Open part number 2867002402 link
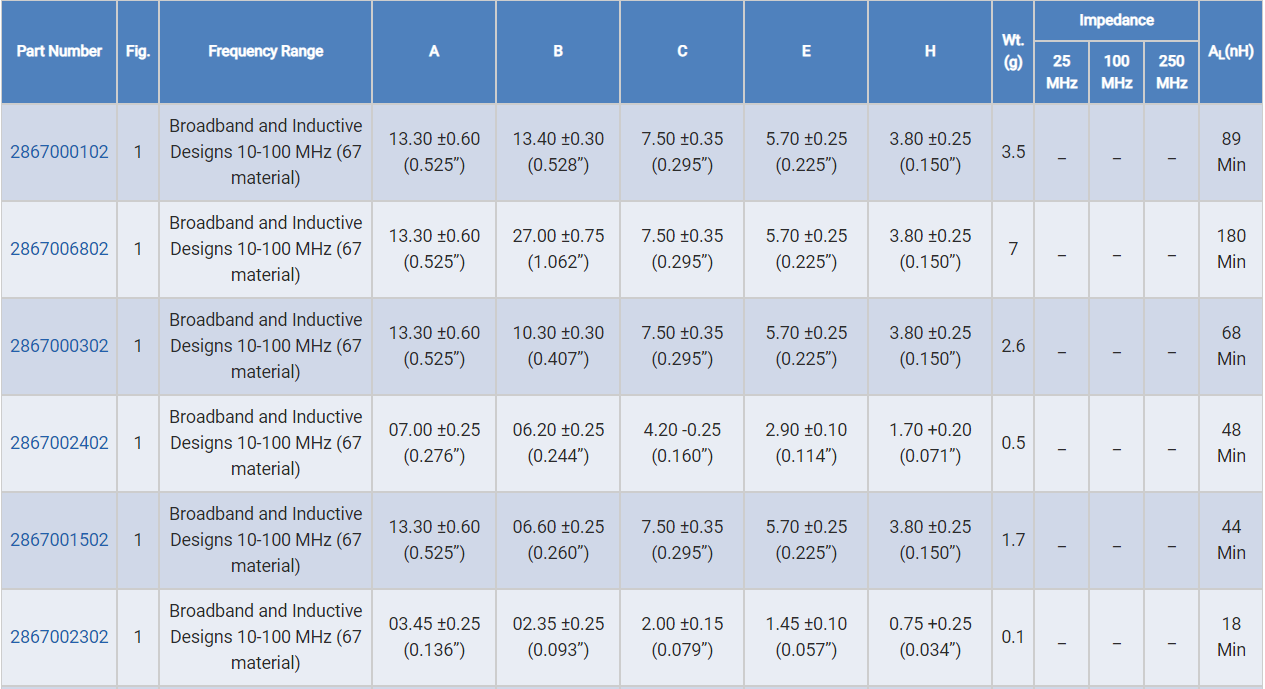Viewport: 1265px width, 689px height. (x=59, y=443)
